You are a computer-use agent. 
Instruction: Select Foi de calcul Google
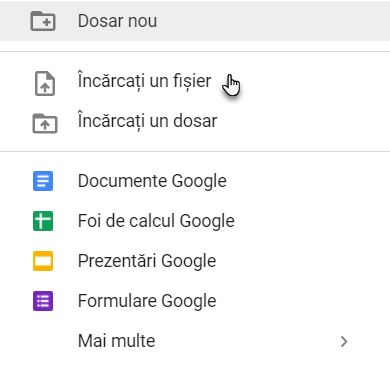pos(156,222)
